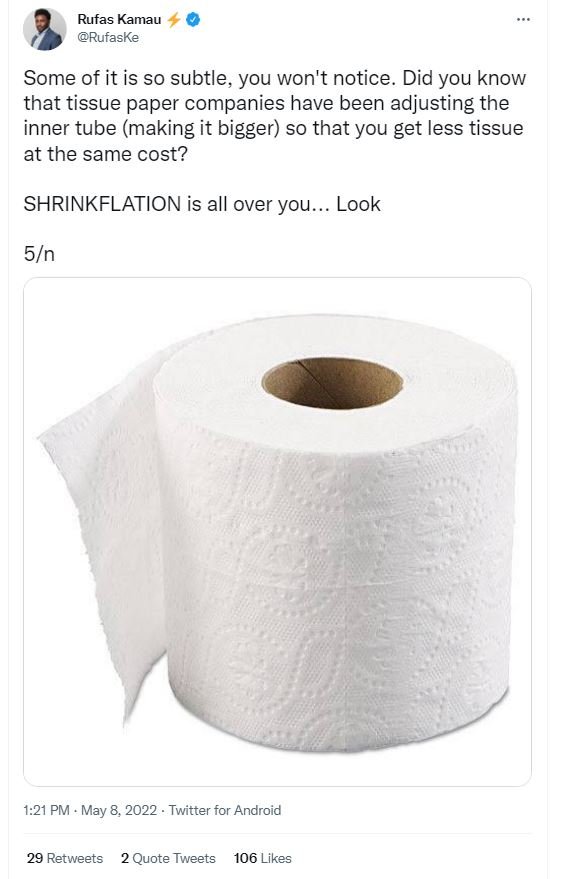Click the cardboard inner tube in the photo
Image resolution: width=565 pixels, height=879 pixels.
point(333,383)
